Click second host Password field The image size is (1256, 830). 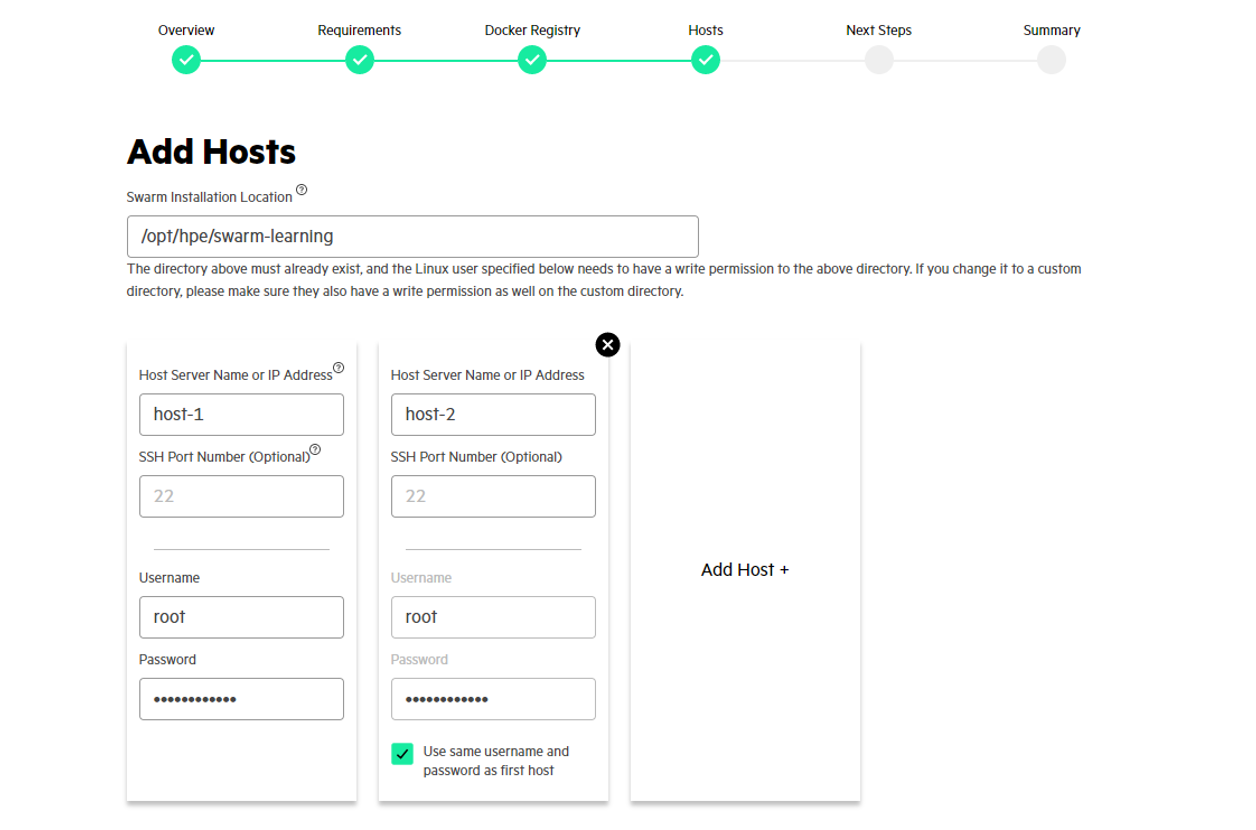[493, 699]
